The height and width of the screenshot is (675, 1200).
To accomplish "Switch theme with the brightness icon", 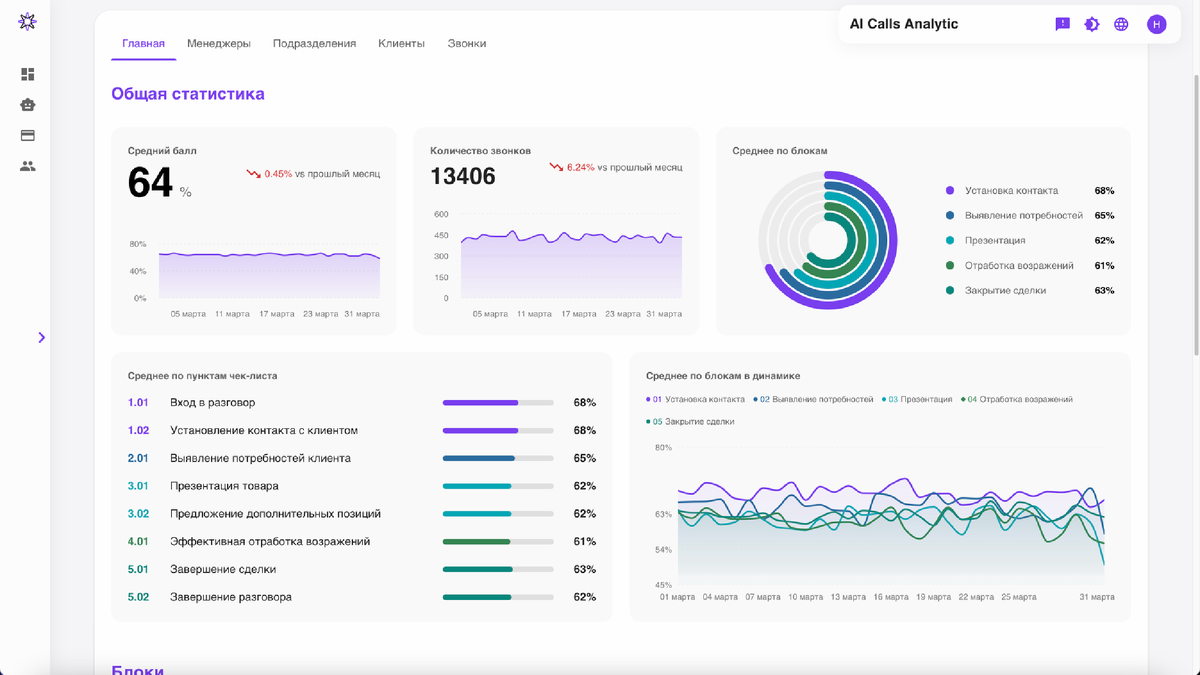I will coord(1092,24).
